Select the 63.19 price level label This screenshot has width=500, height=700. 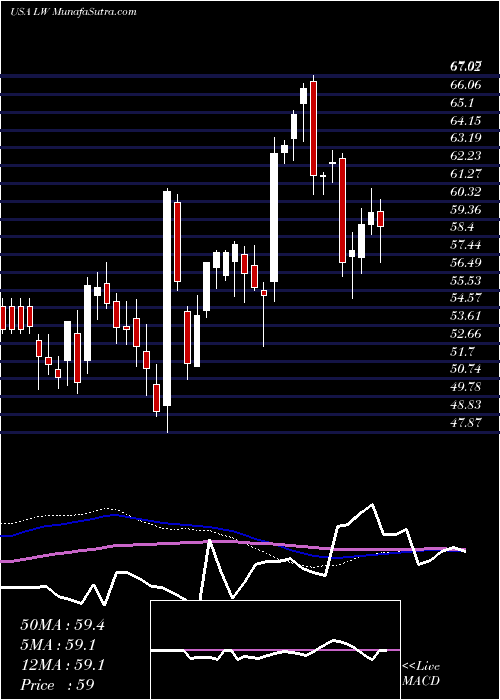click(x=466, y=138)
